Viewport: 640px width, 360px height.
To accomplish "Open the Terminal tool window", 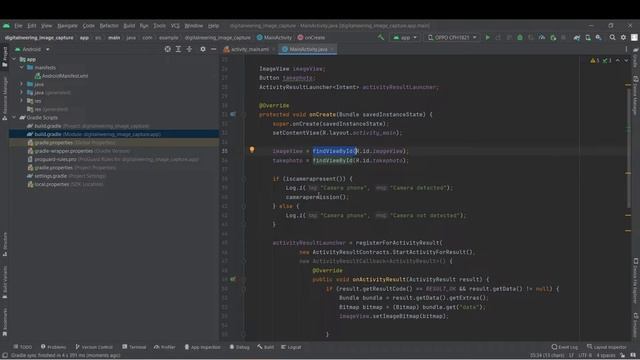I will 134,347.
